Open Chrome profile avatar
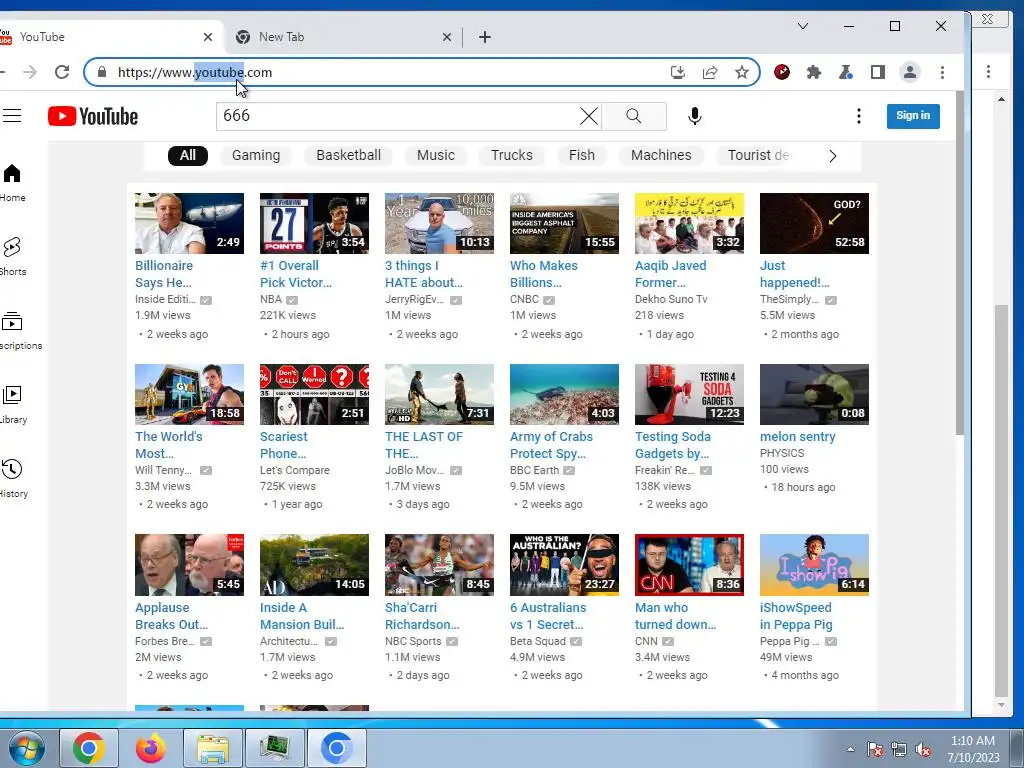The image size is (1024, 768). 910,72
